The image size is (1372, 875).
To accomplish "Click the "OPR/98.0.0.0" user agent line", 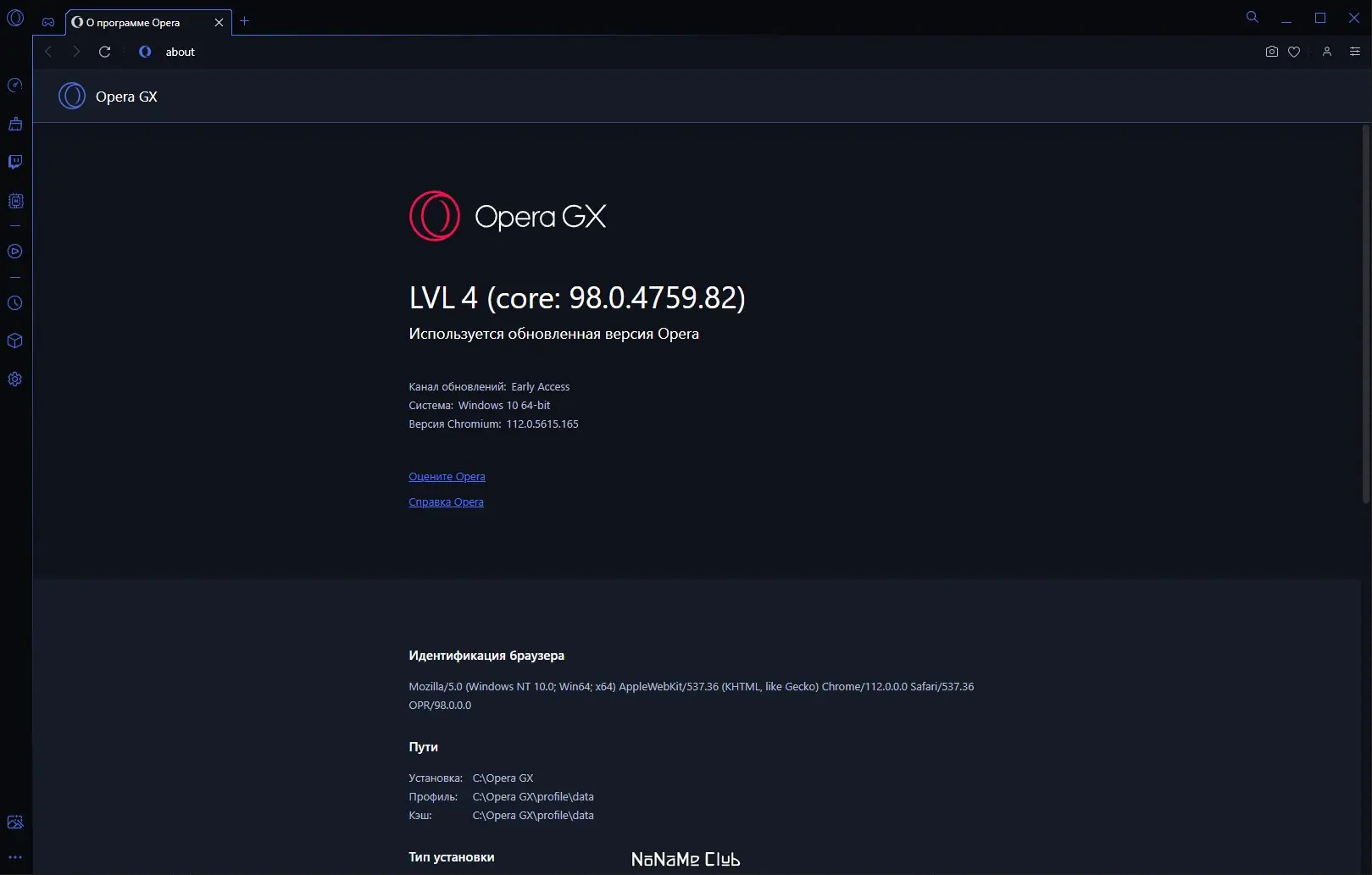I will pyautogui.click(x=440, y=706).
